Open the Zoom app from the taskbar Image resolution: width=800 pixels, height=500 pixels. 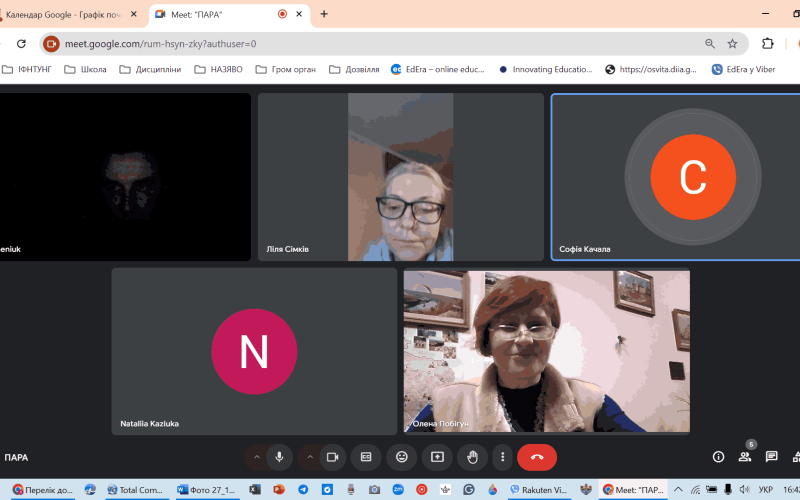[398, 490]
